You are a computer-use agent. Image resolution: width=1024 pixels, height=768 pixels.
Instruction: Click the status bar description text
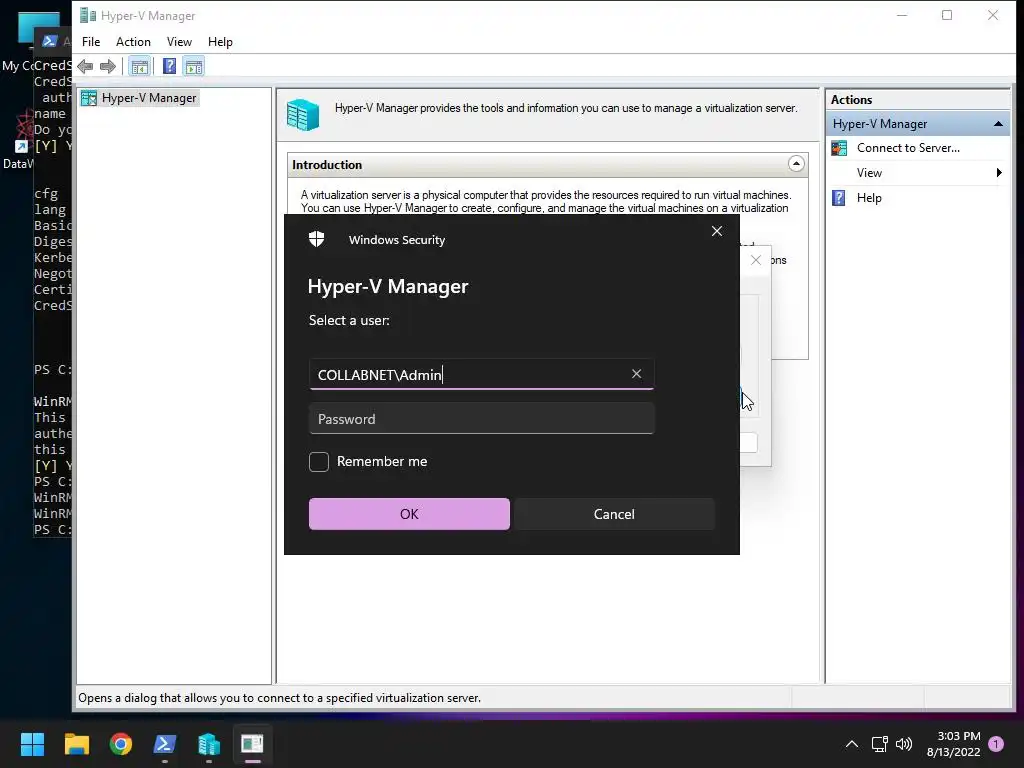[280, 698]
